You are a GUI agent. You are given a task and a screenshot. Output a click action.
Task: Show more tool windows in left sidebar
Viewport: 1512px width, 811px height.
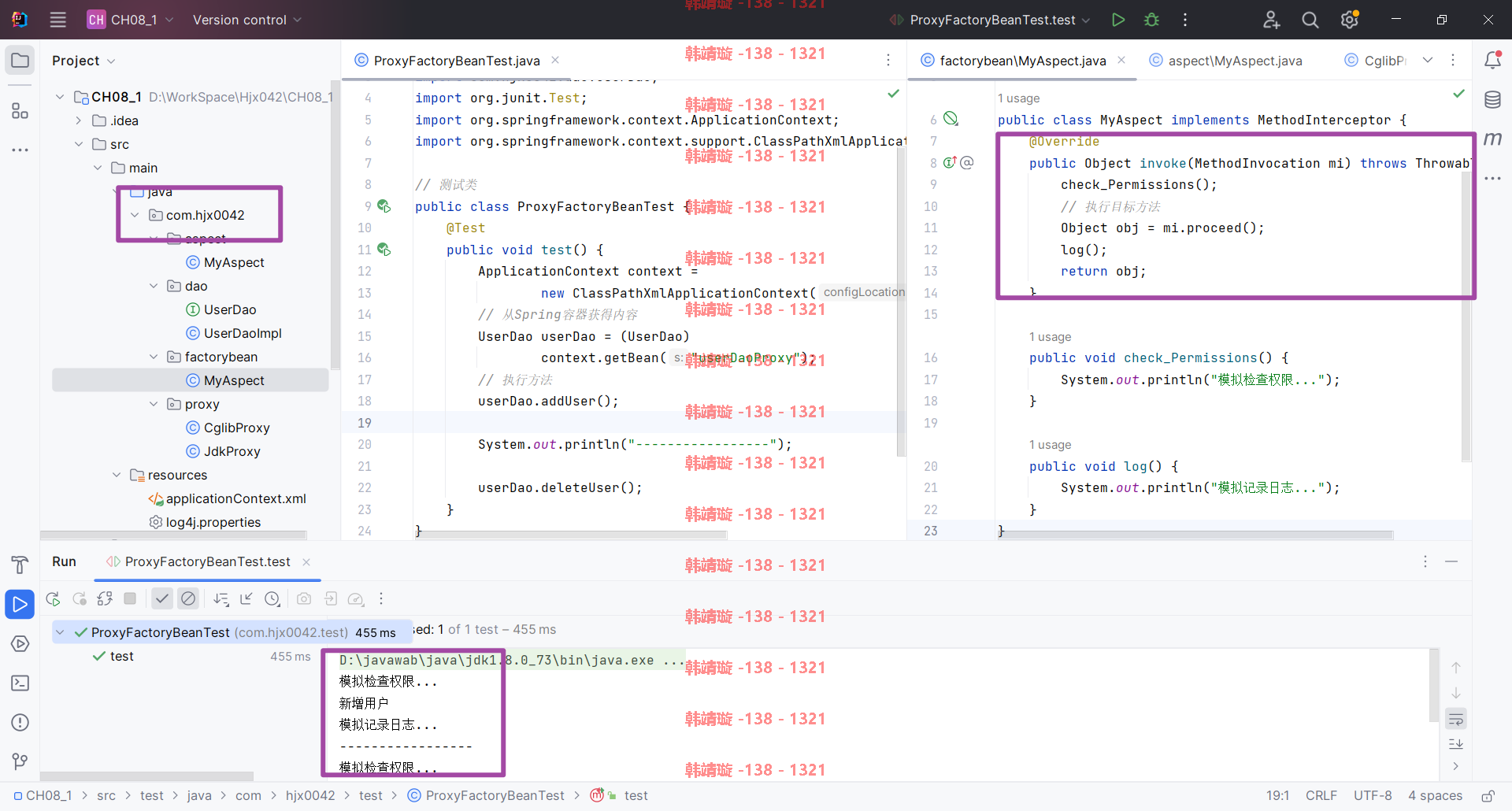(x=20, y=150)
